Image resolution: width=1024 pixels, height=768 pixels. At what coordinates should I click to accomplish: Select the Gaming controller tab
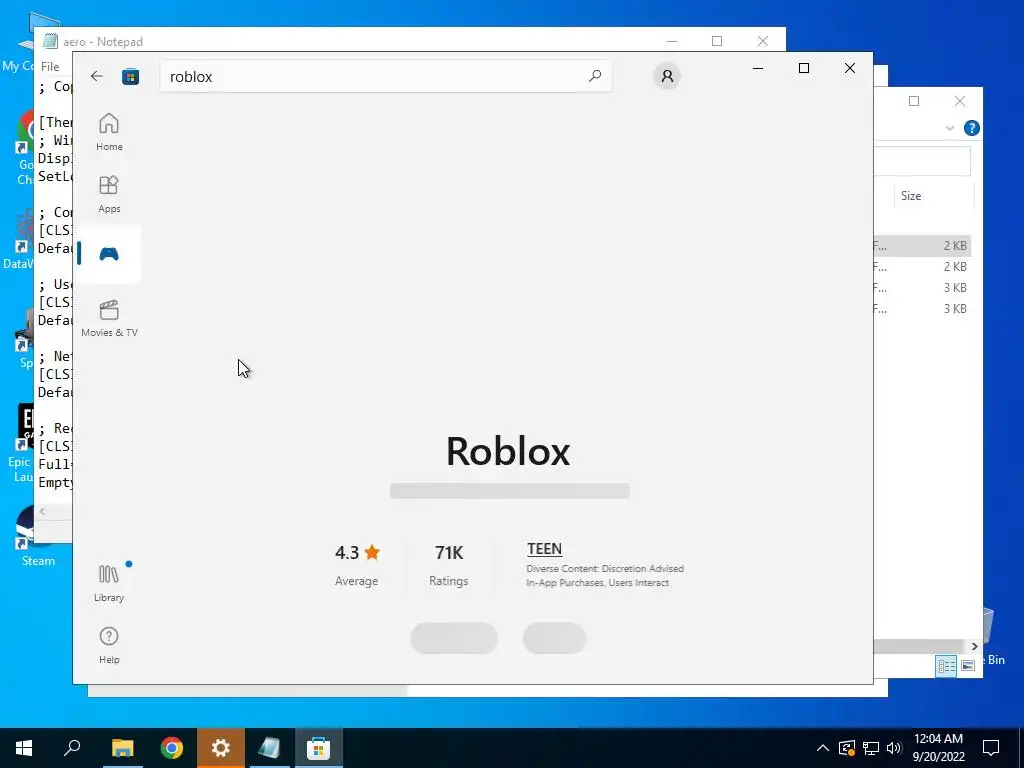(x=109, y=254)
